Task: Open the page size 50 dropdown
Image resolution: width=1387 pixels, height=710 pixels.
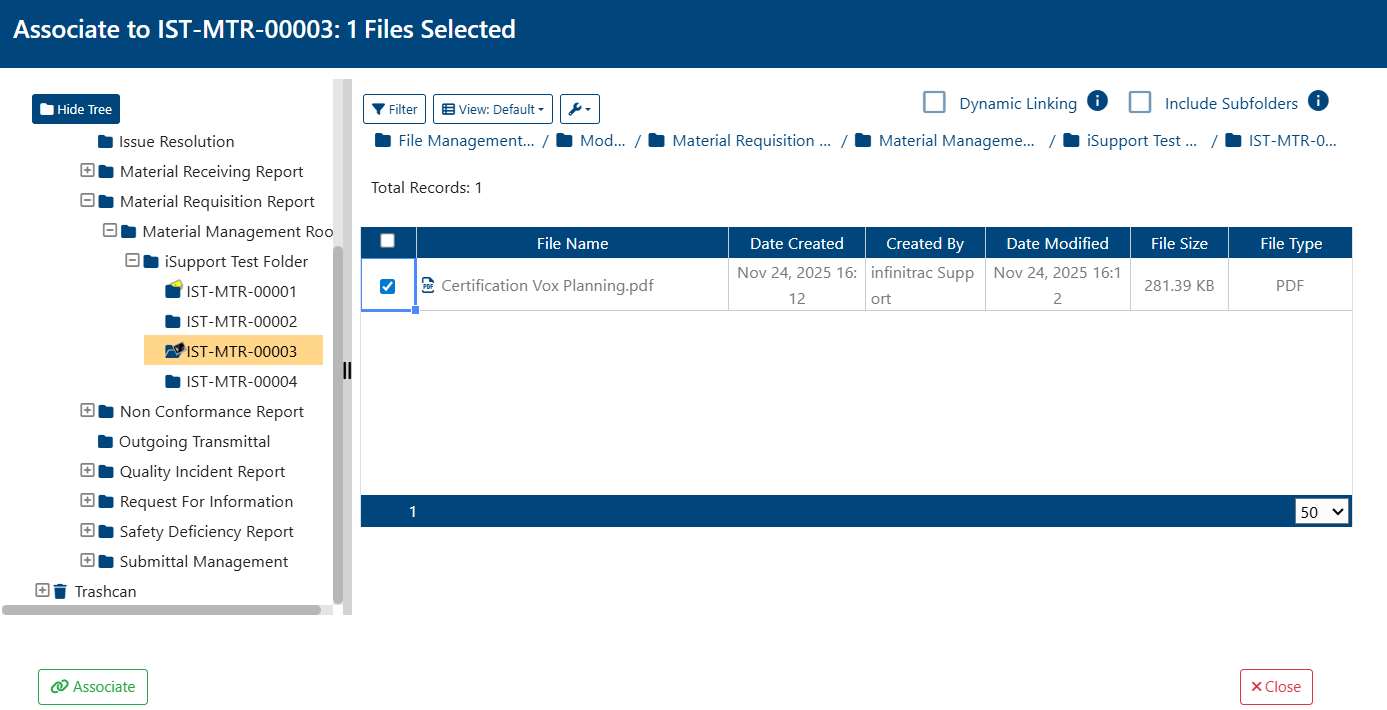Action: tap(1322, 512)
